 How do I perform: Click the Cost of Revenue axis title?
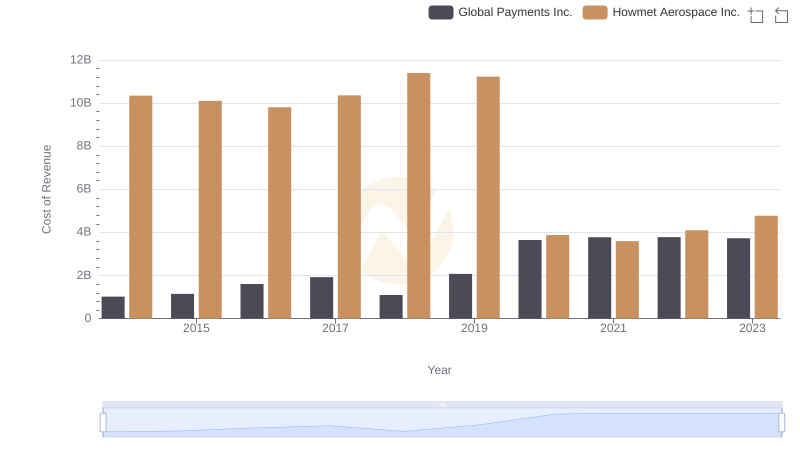tap(46, 189)
